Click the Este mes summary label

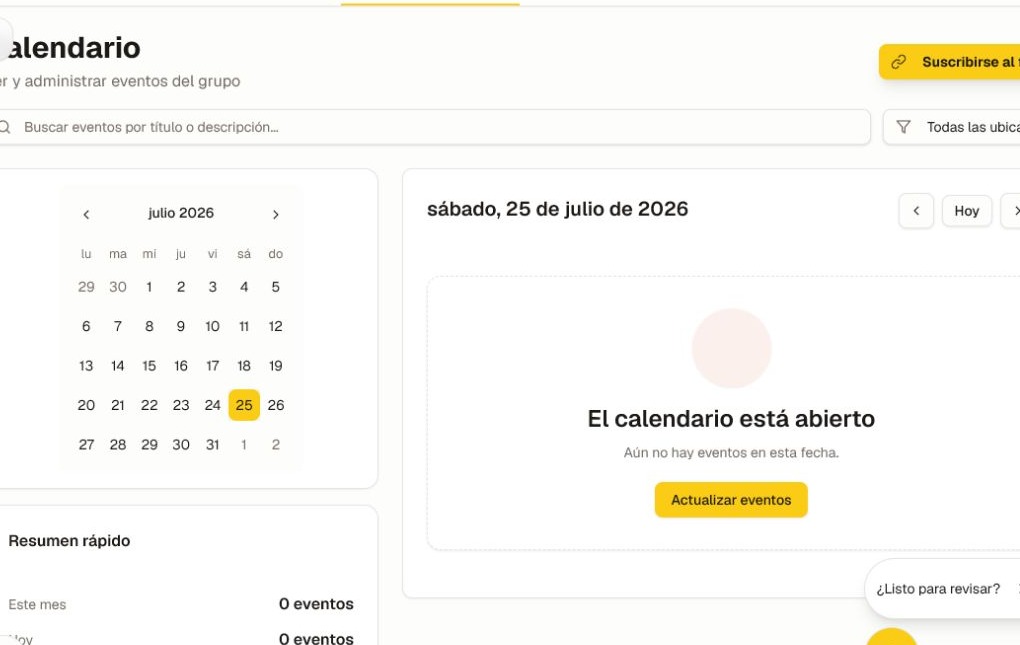(x=37, y=605)
